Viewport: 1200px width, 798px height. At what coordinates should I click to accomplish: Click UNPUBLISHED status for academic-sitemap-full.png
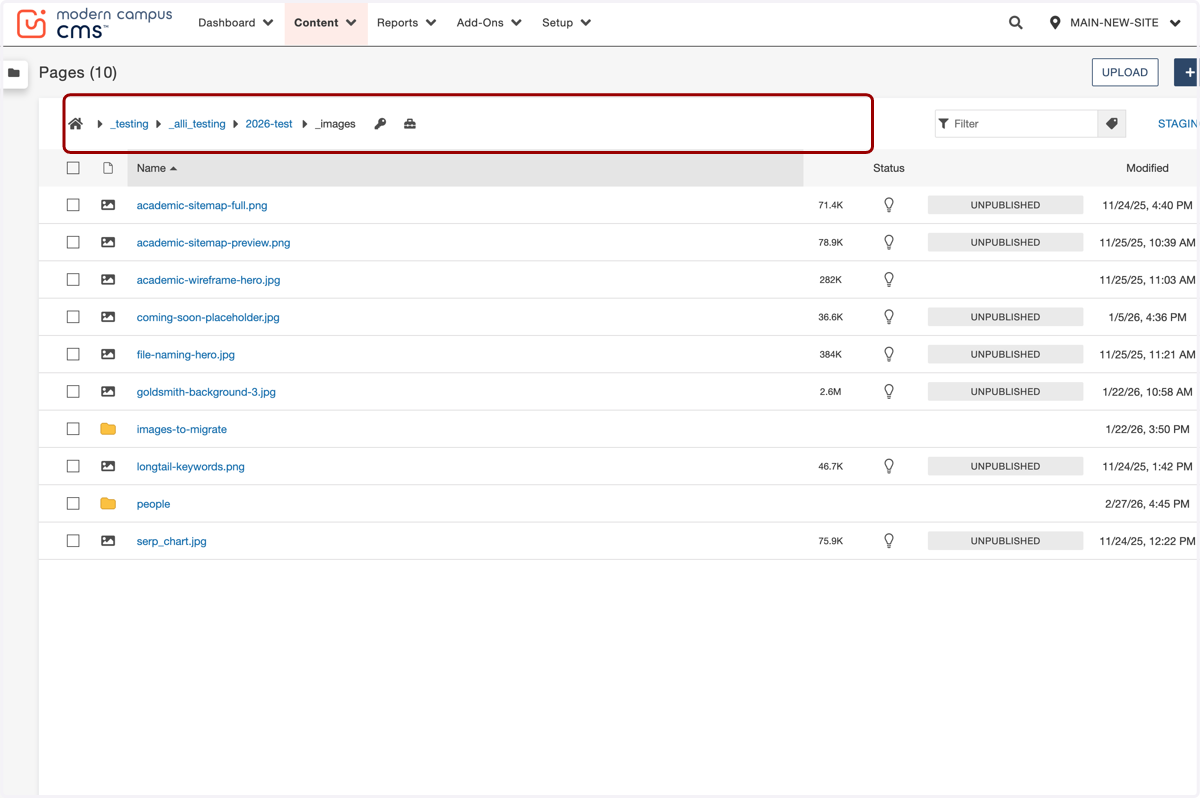[1005, 205]
